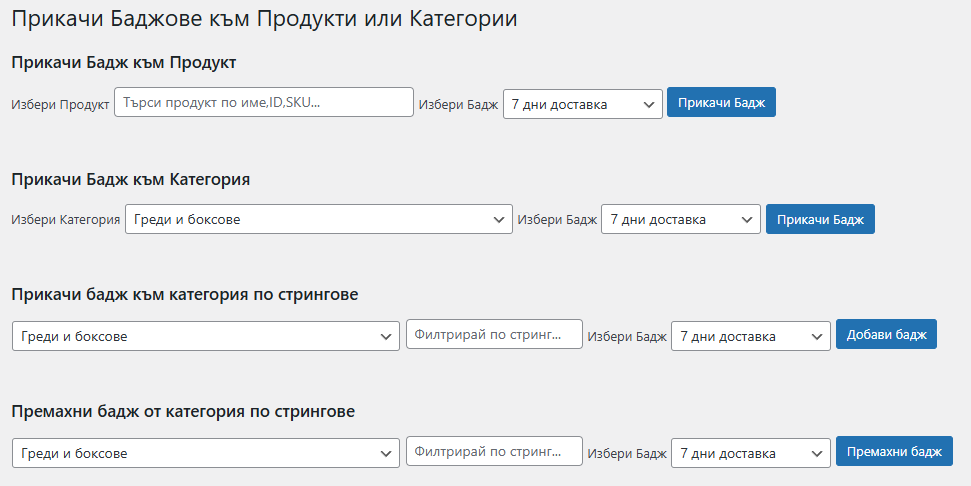The height and width of the screenshot is (486, 971).
Task: Open category dropdown under Прикачи бадж към категория по стрингове
Action: [x=206, y=336]
